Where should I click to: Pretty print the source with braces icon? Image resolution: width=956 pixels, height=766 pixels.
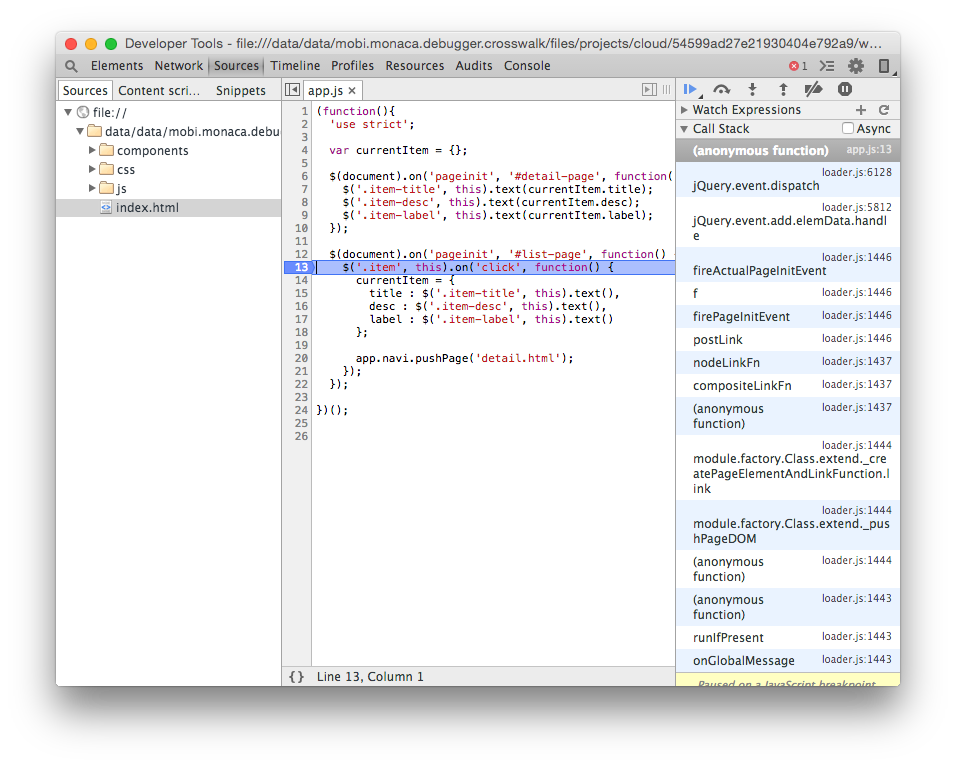pyautogui.click(x=296, y=677)
